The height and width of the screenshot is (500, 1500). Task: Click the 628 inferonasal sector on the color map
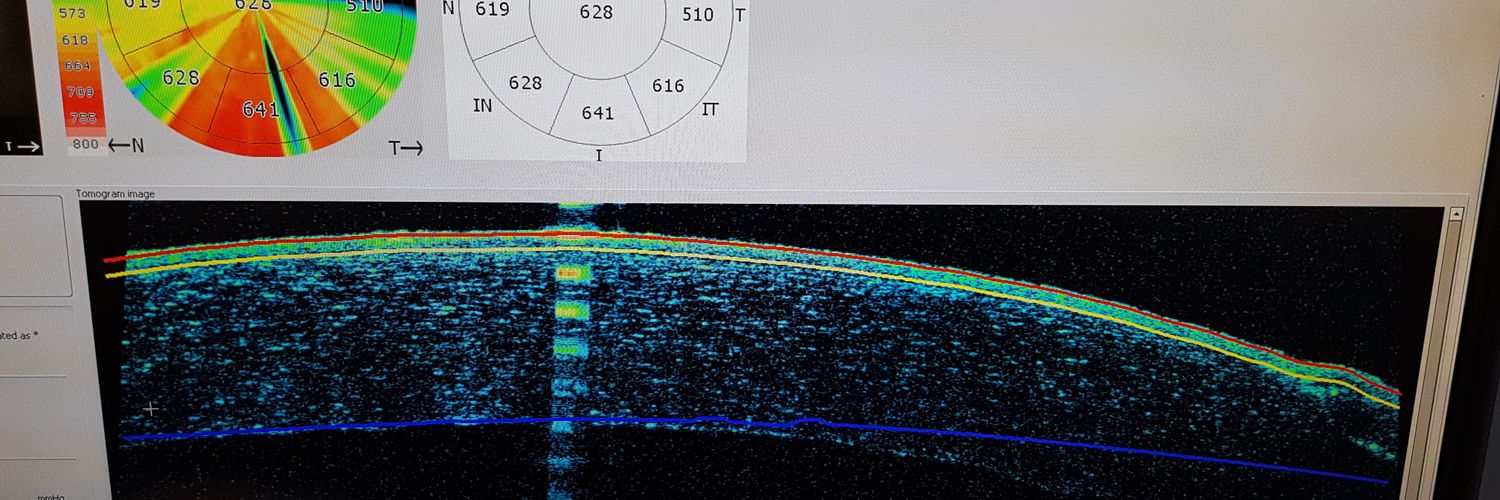[181, 77]
